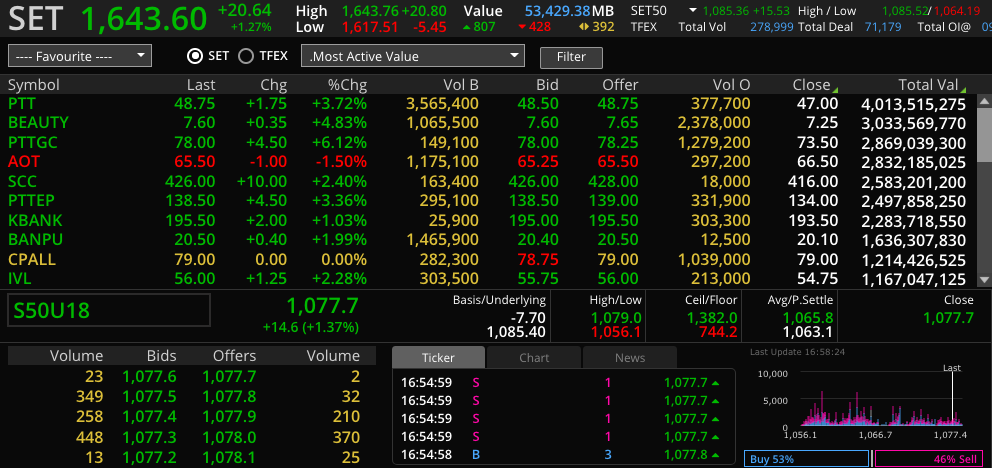
Task: Click the stock table scroll up arrow
Action: (984, 100)
